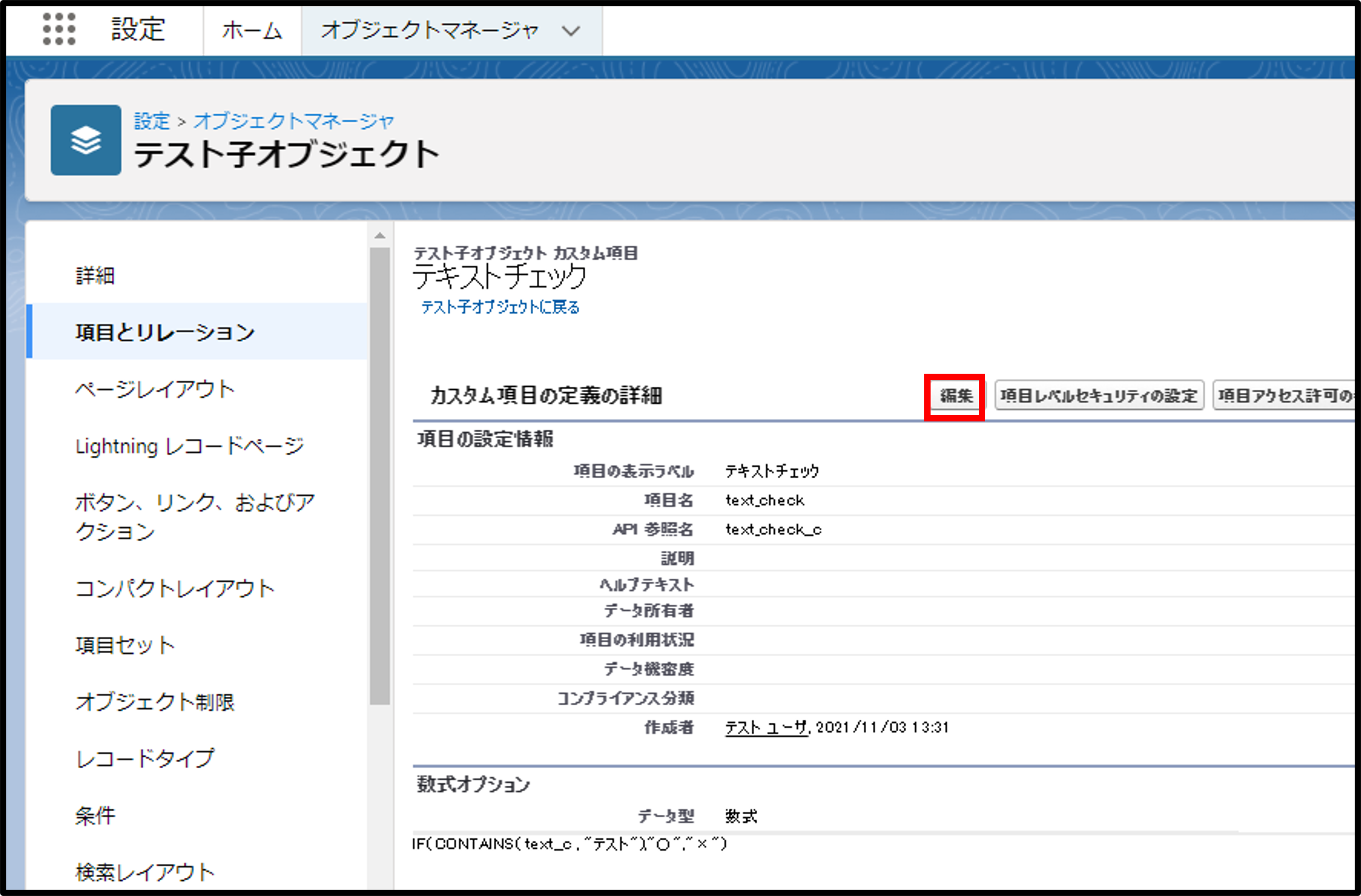Open ページレイアウト in the sidebar
The width and height of the screenshot is (1361, 896).
pyautogui.click(x=155, y=389)
